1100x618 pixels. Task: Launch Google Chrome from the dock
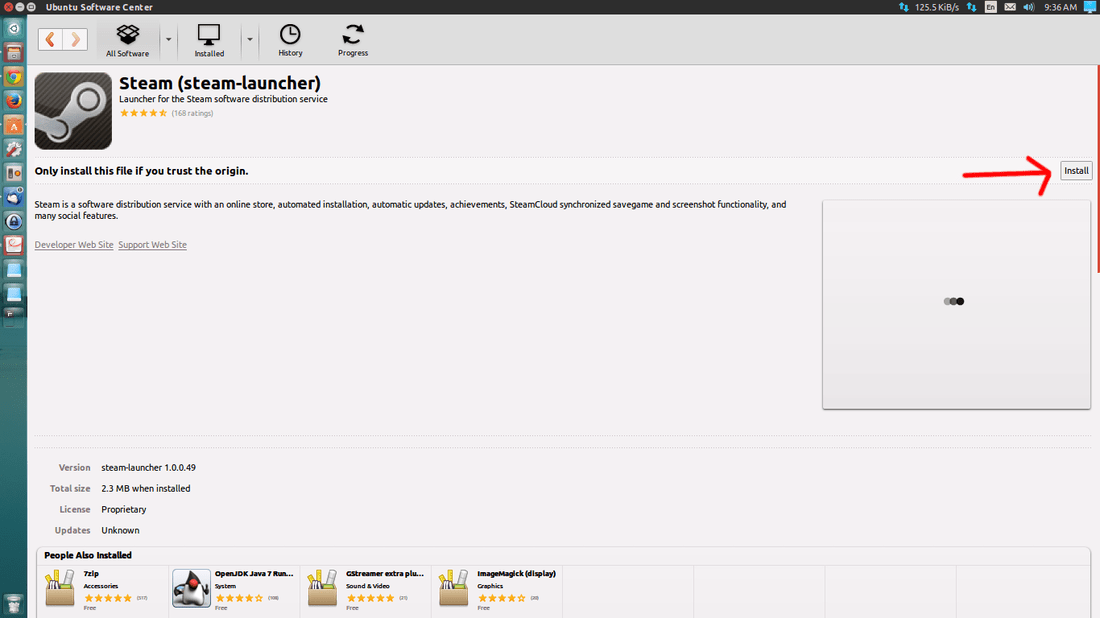point(13,76)
